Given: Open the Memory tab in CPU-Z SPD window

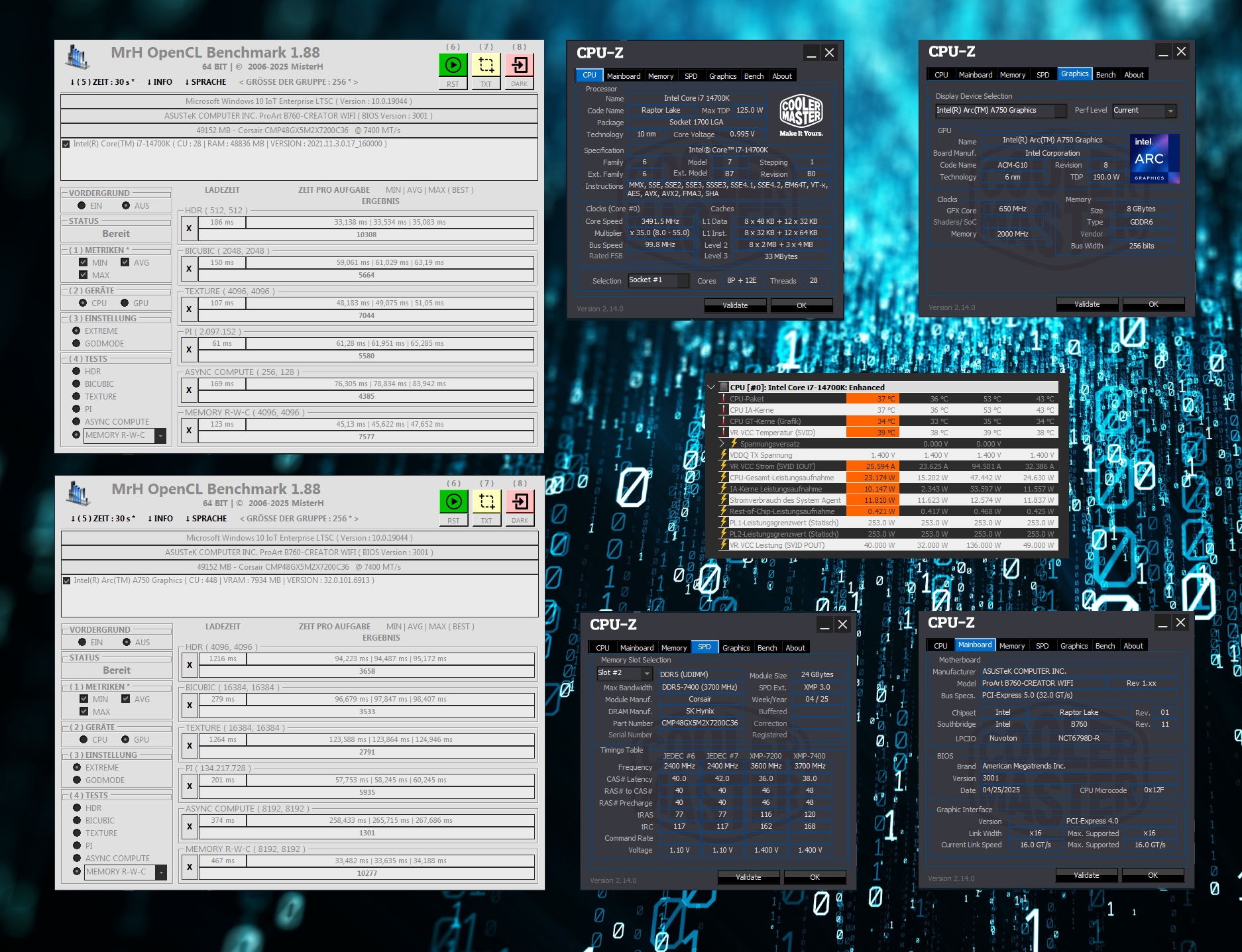Looking at the screenshot, I should (674, 648).
